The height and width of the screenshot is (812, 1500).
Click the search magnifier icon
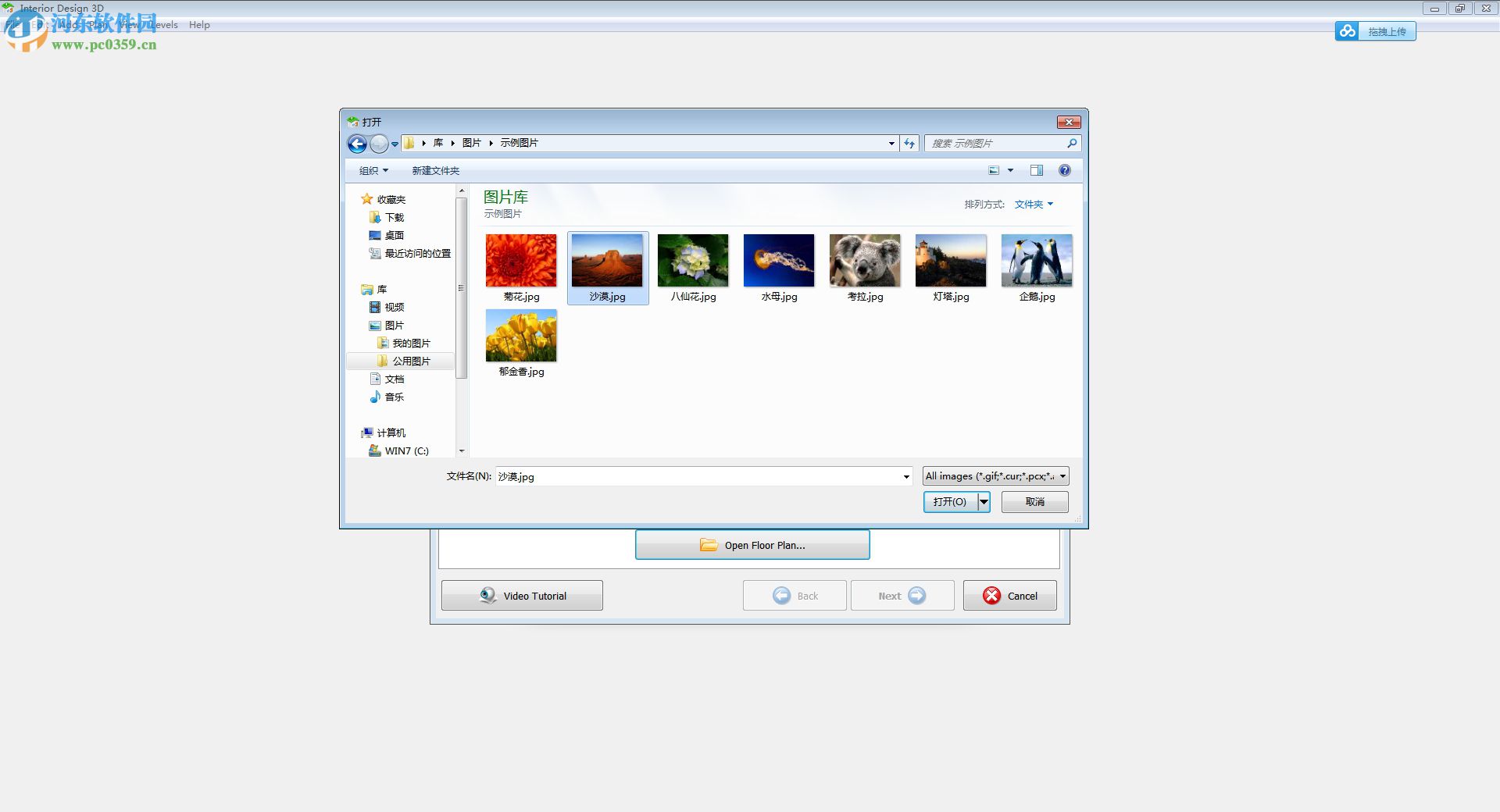coord(1072,144)
